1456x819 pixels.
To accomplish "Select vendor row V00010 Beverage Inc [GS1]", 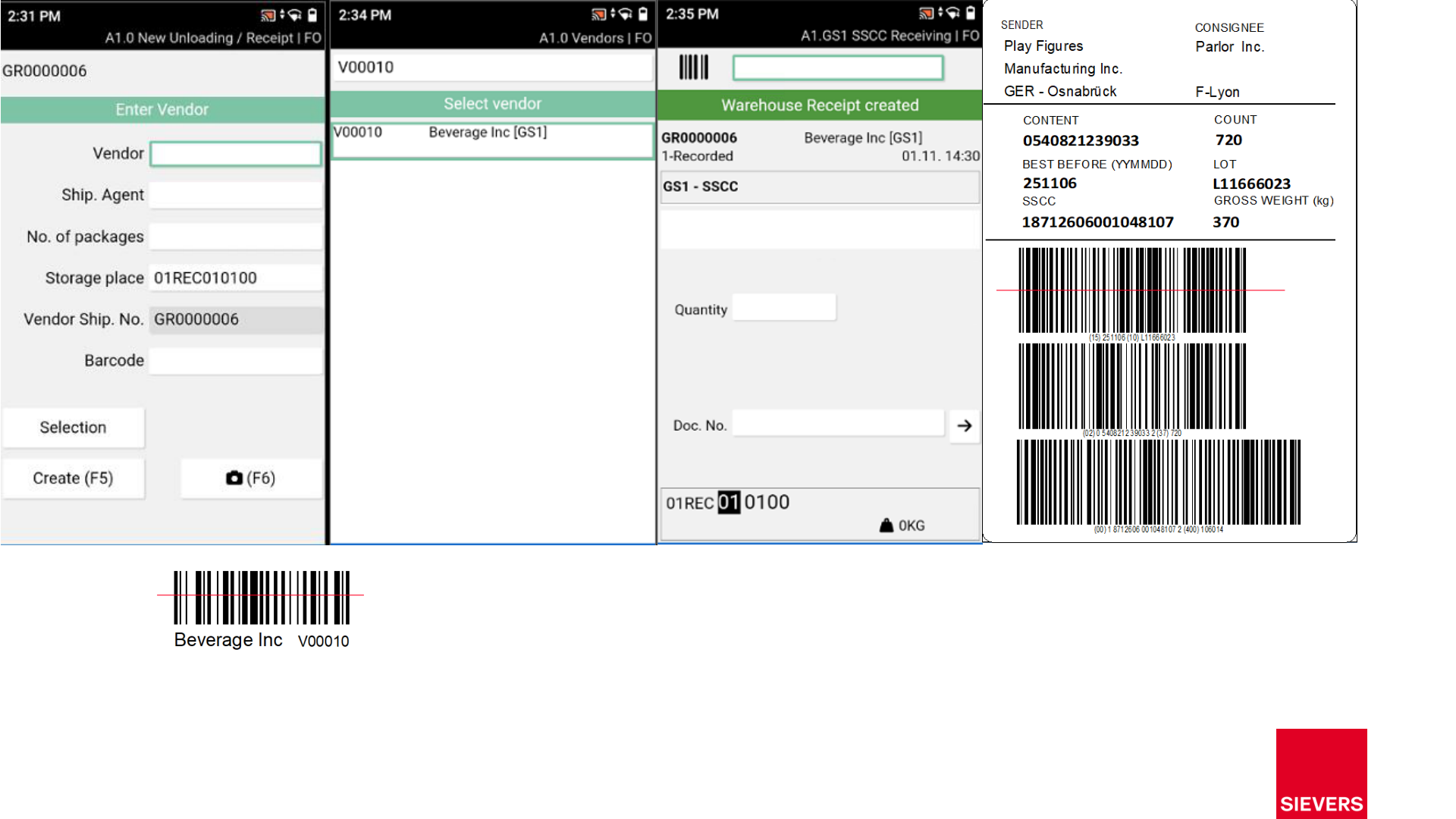I will (493, 141).
